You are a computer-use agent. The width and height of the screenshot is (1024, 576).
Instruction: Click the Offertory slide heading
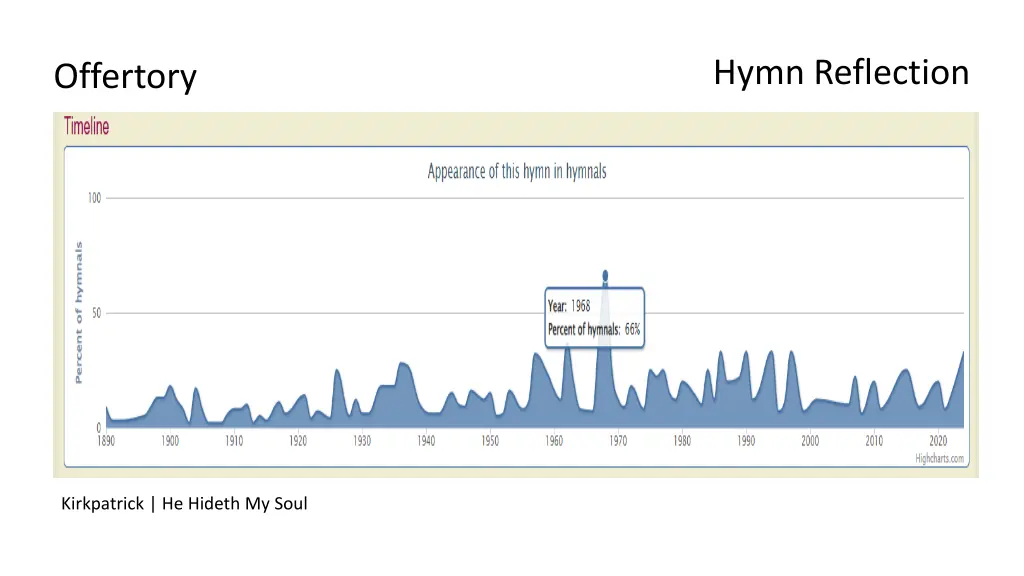point(125,77)
